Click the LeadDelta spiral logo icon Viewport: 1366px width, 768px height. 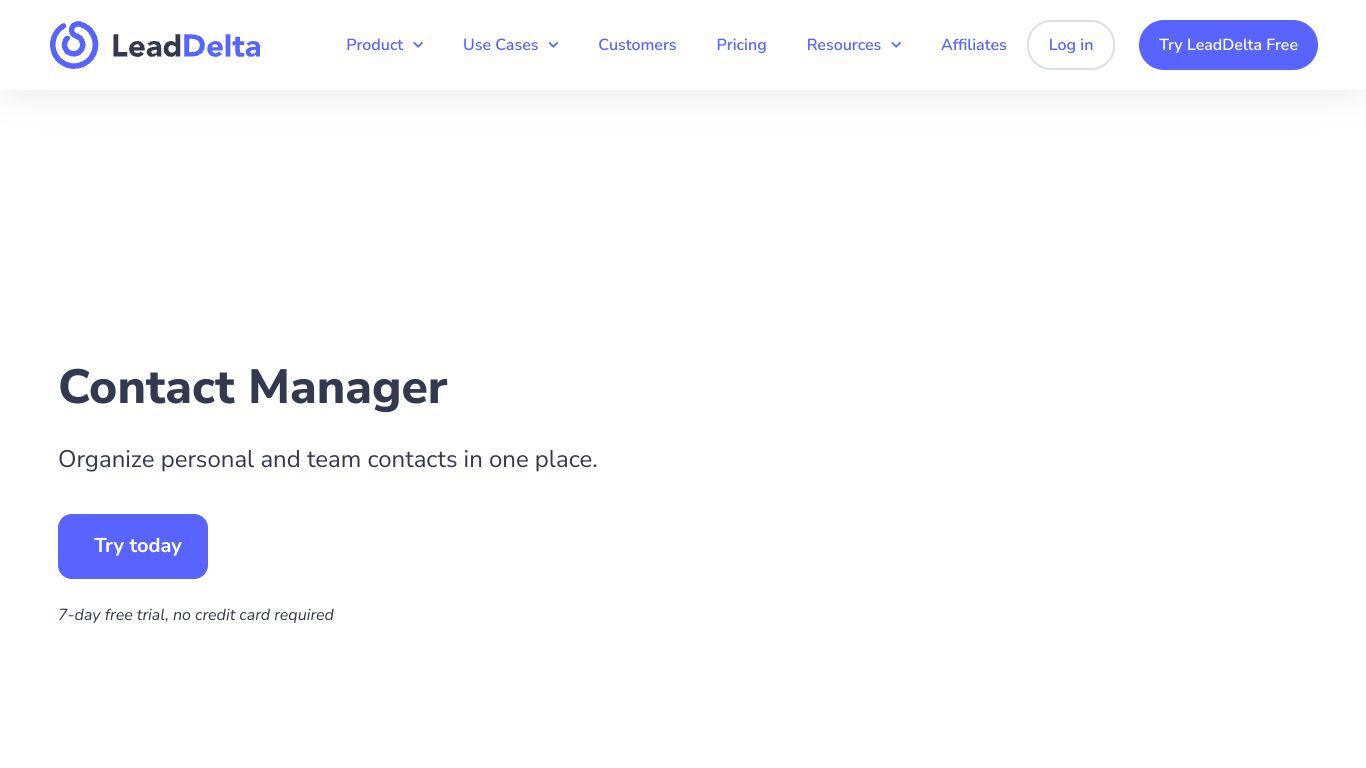74,45
